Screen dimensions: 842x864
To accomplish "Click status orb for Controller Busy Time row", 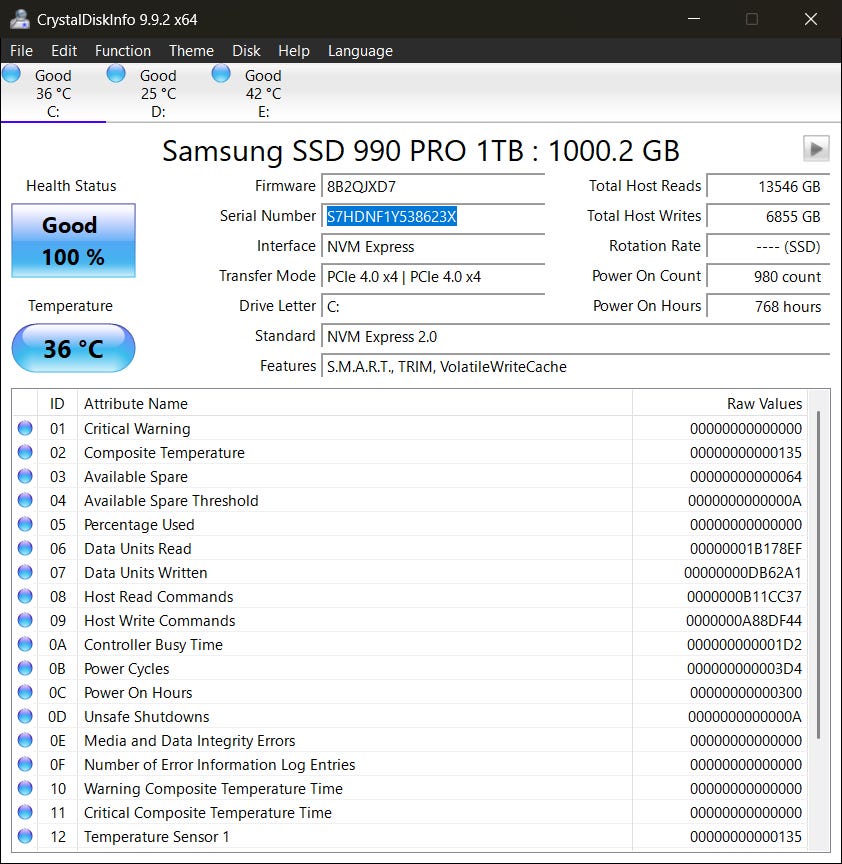I will [25, 644].
